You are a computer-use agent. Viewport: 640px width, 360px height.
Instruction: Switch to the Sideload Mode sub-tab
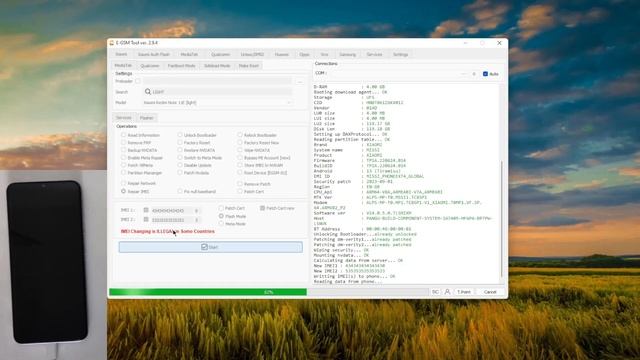click(217, 66)
